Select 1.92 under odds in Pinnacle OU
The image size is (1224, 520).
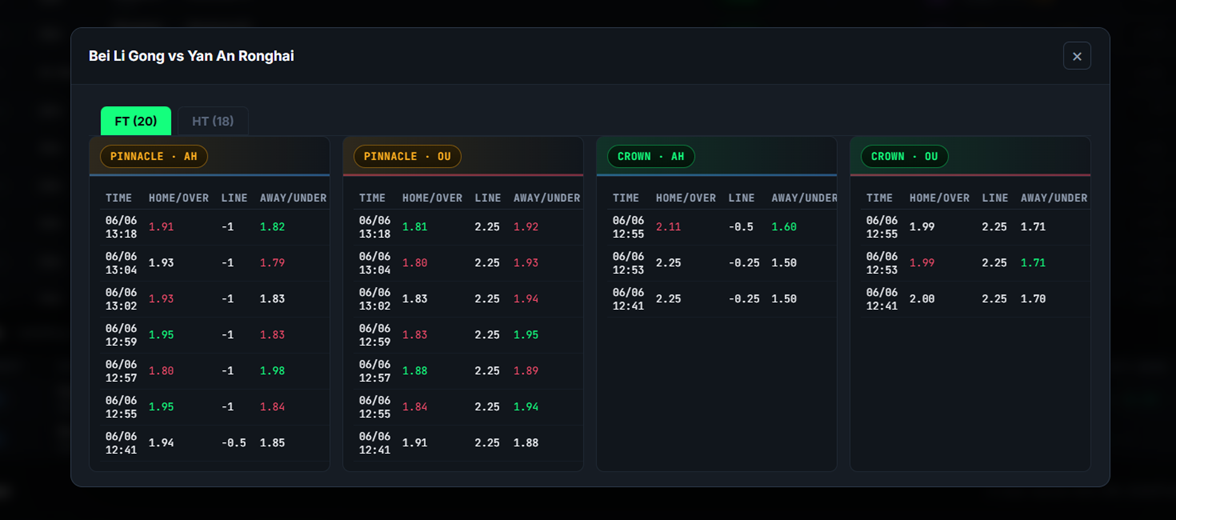pos(526,227)
